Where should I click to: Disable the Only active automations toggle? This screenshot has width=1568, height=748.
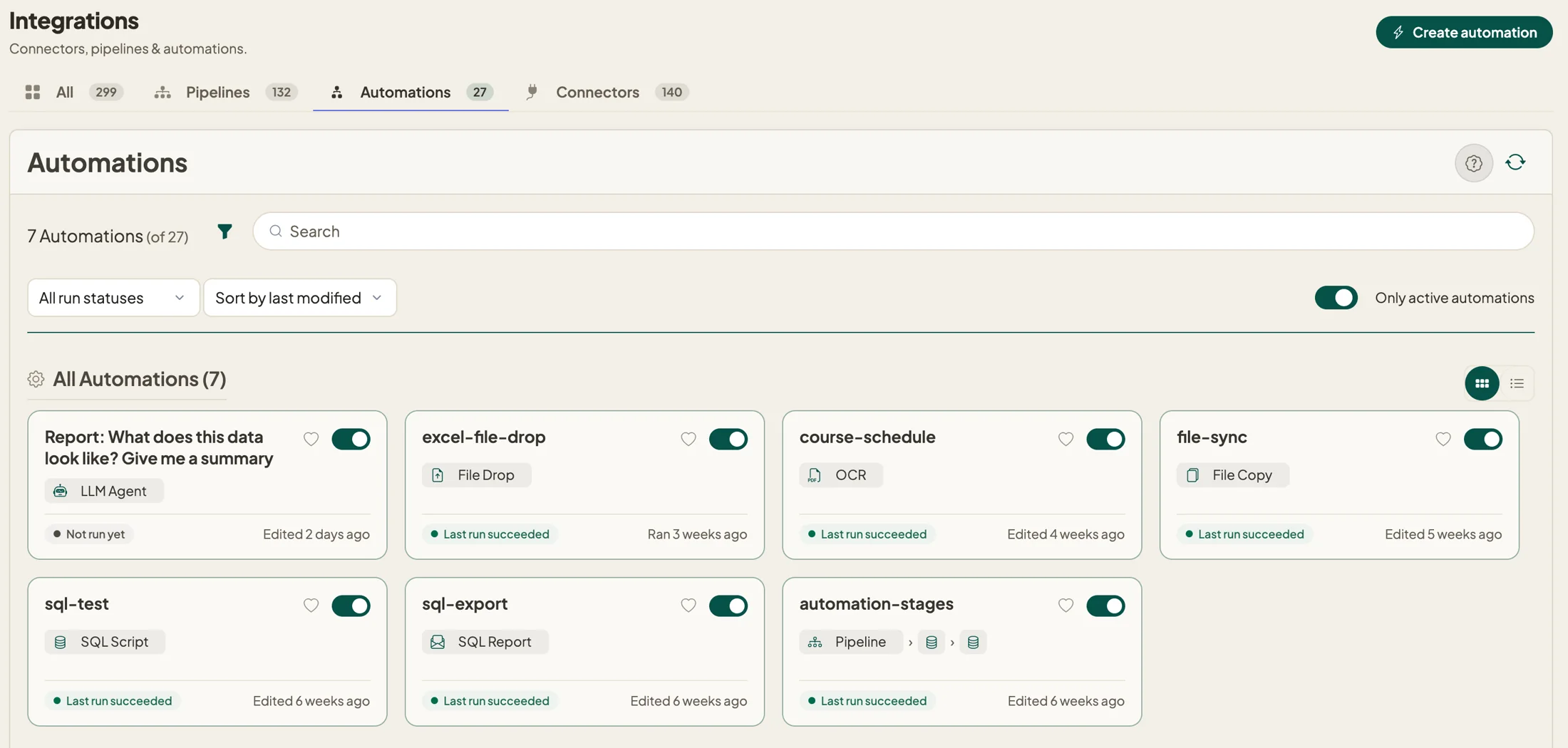[1336, 298]
